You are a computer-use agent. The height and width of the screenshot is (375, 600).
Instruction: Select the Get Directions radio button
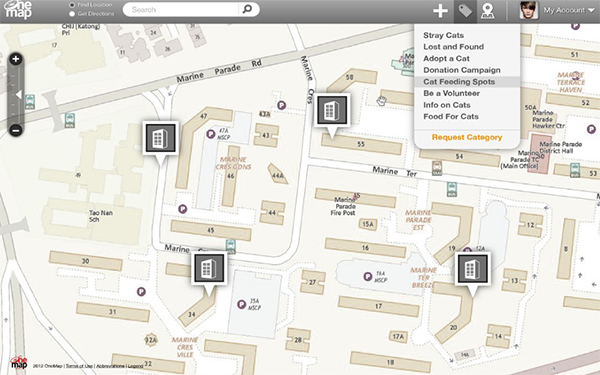72,14
